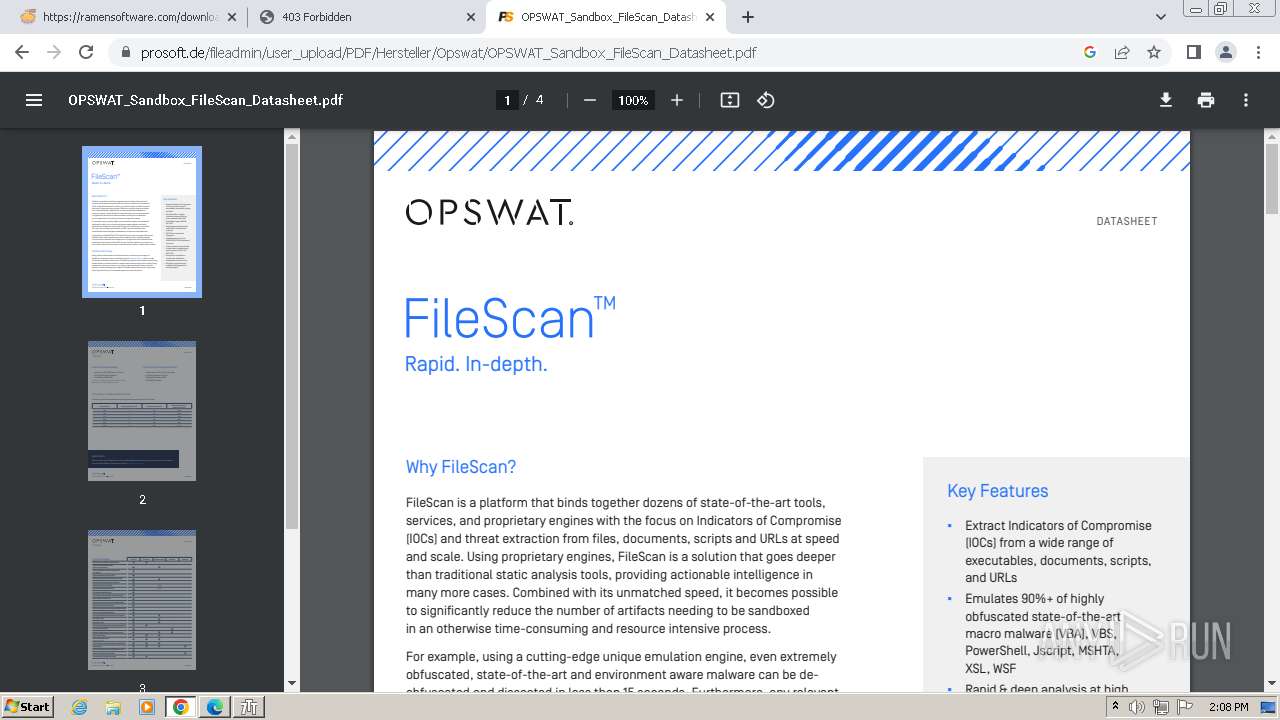Select page 3 thumbnail
The width and height of the screenshot is (1280, 720).
tap(142, 600)
